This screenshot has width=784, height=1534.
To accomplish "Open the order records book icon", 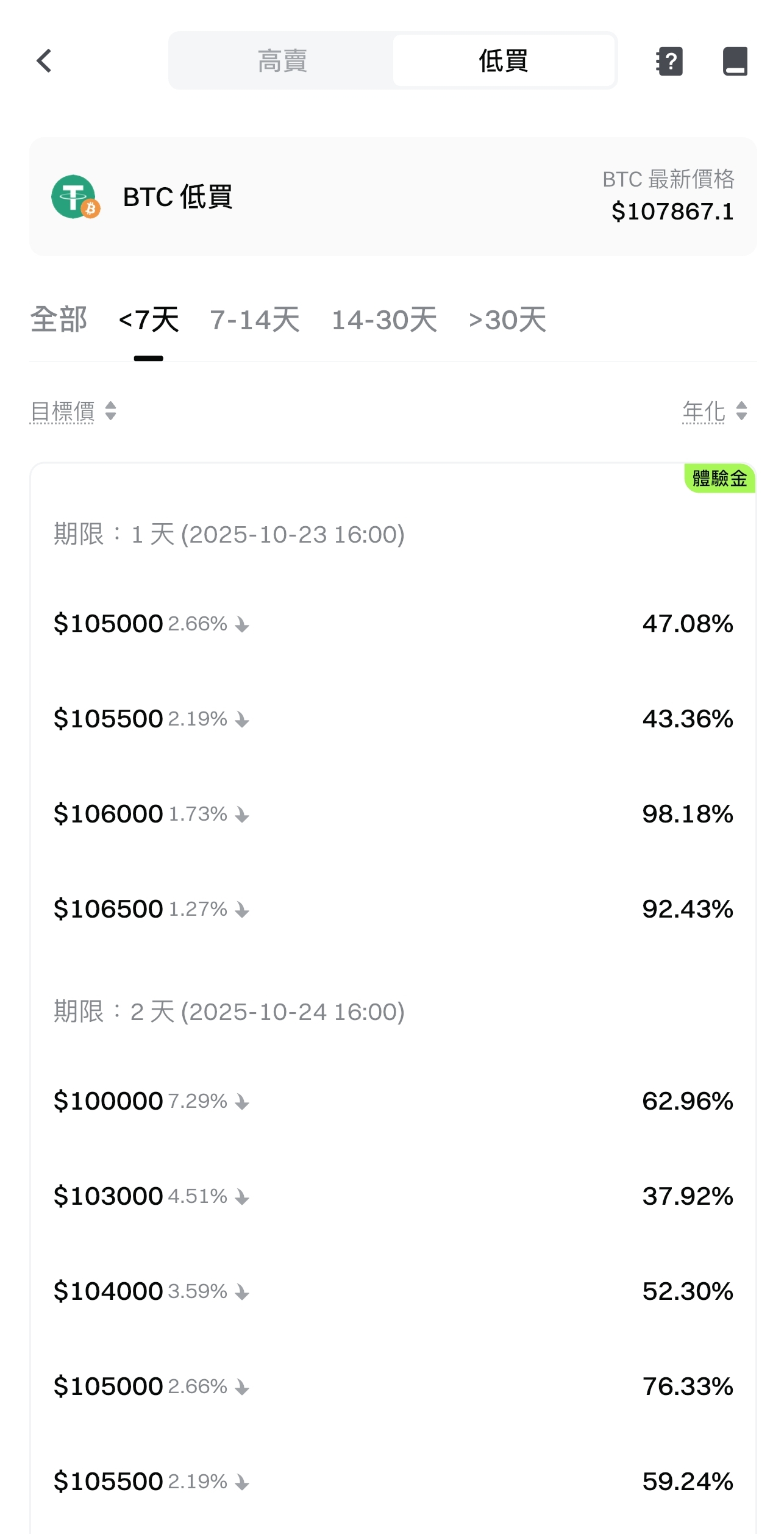I will click(735, 61).
